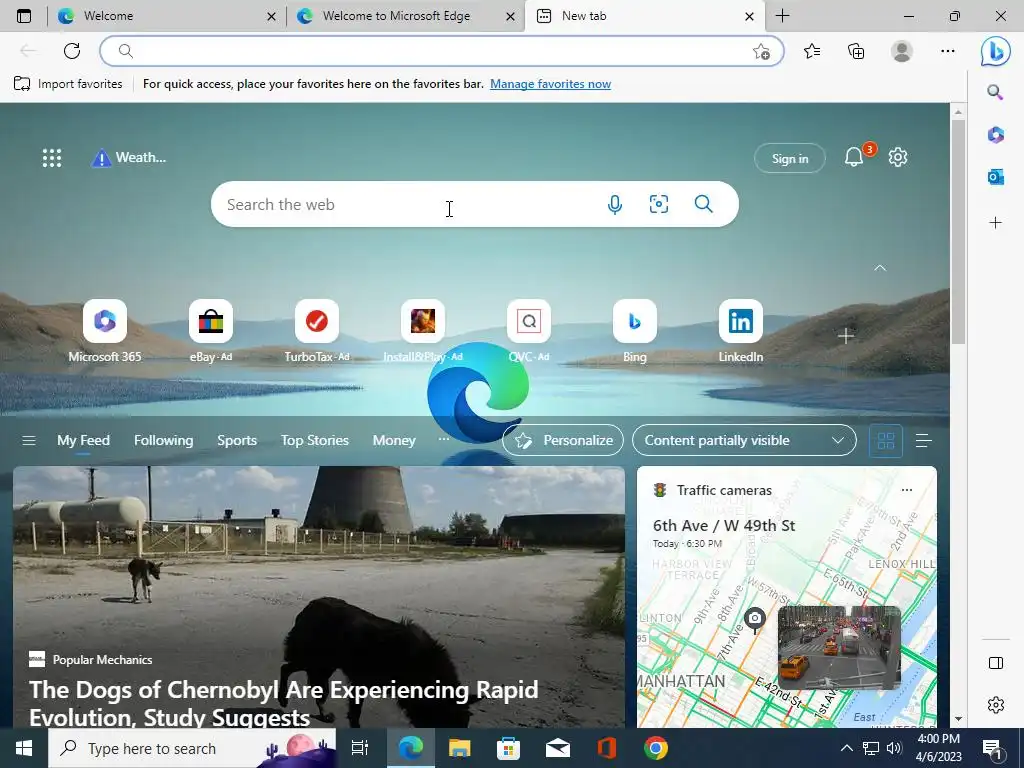The image size is (1024, 768).
Task: Submit search with magnifier icon
Action: (703, 204)
